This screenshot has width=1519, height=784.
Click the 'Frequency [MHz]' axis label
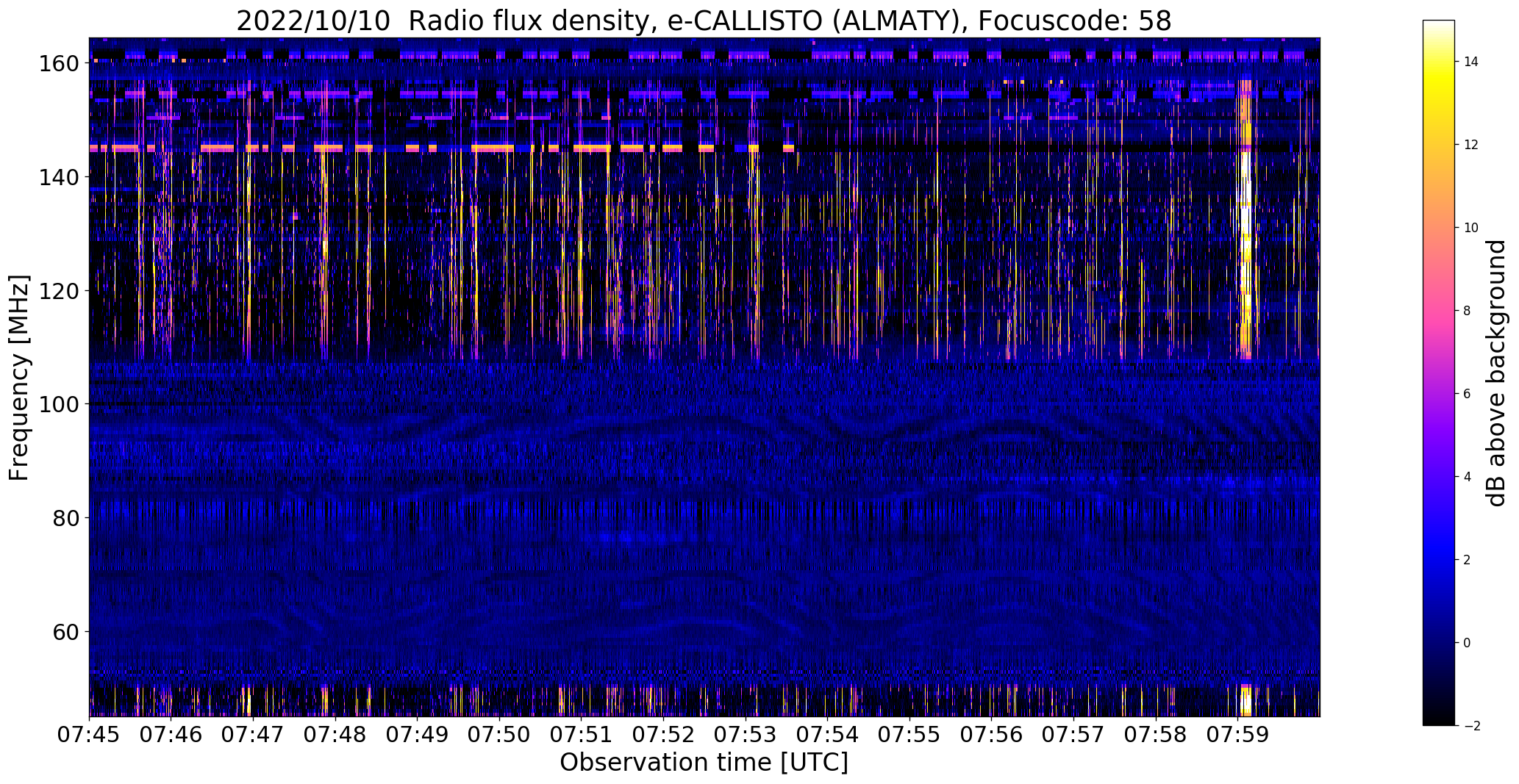(x=20, y=378)
